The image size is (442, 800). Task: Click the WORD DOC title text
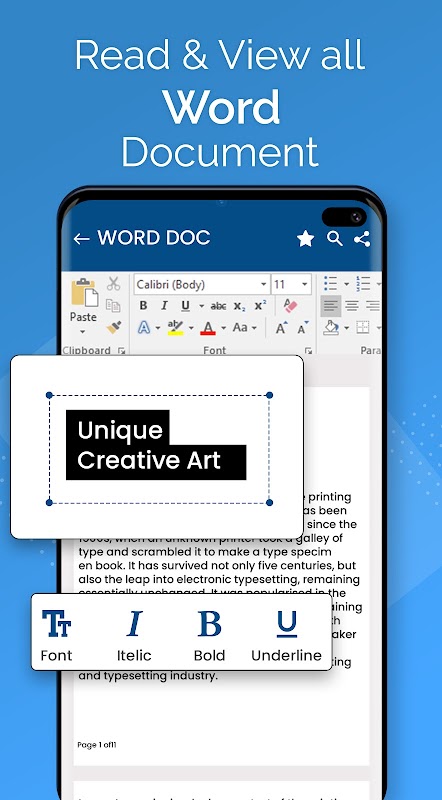click(x=154, y=238)
